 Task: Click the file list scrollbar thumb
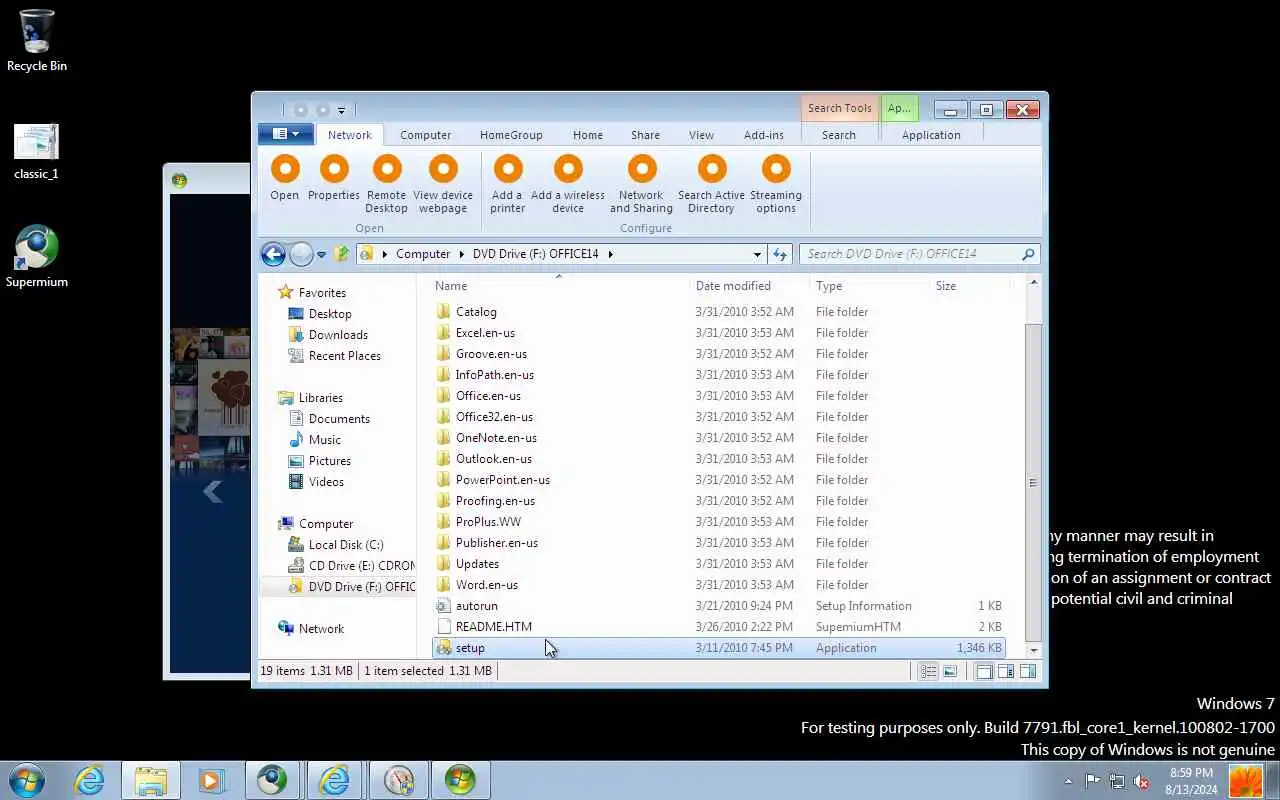pyautogui.click(x=1034, y=483)
